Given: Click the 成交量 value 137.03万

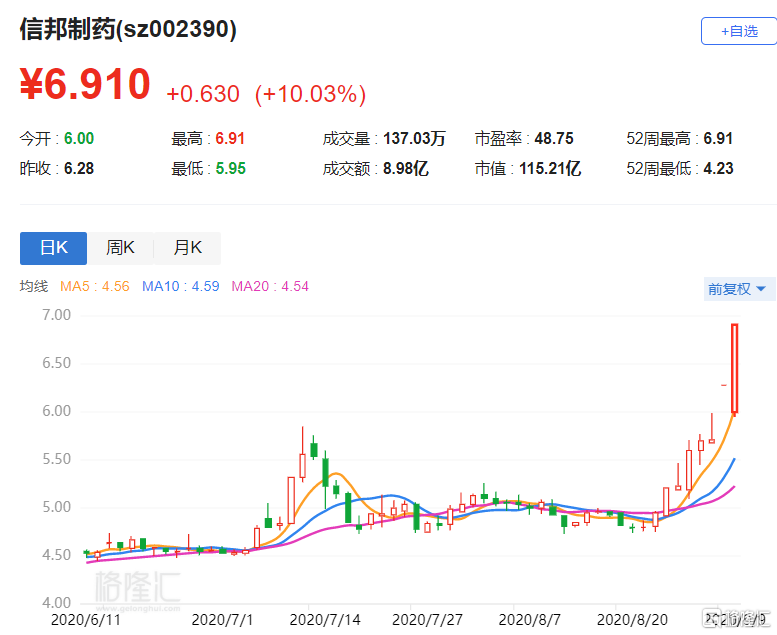Looking at the screenshot, I should click(414, 139).
